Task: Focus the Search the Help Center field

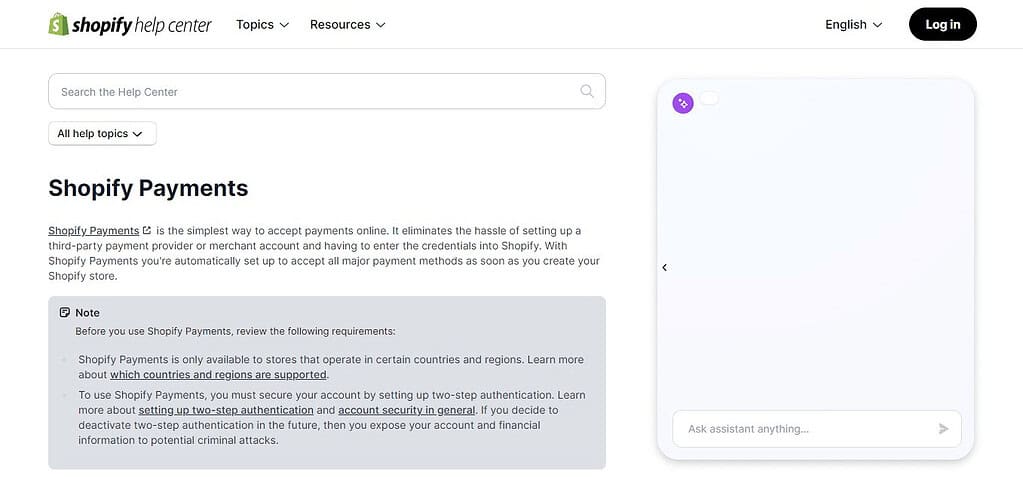Action: click(x=327, y=91)
